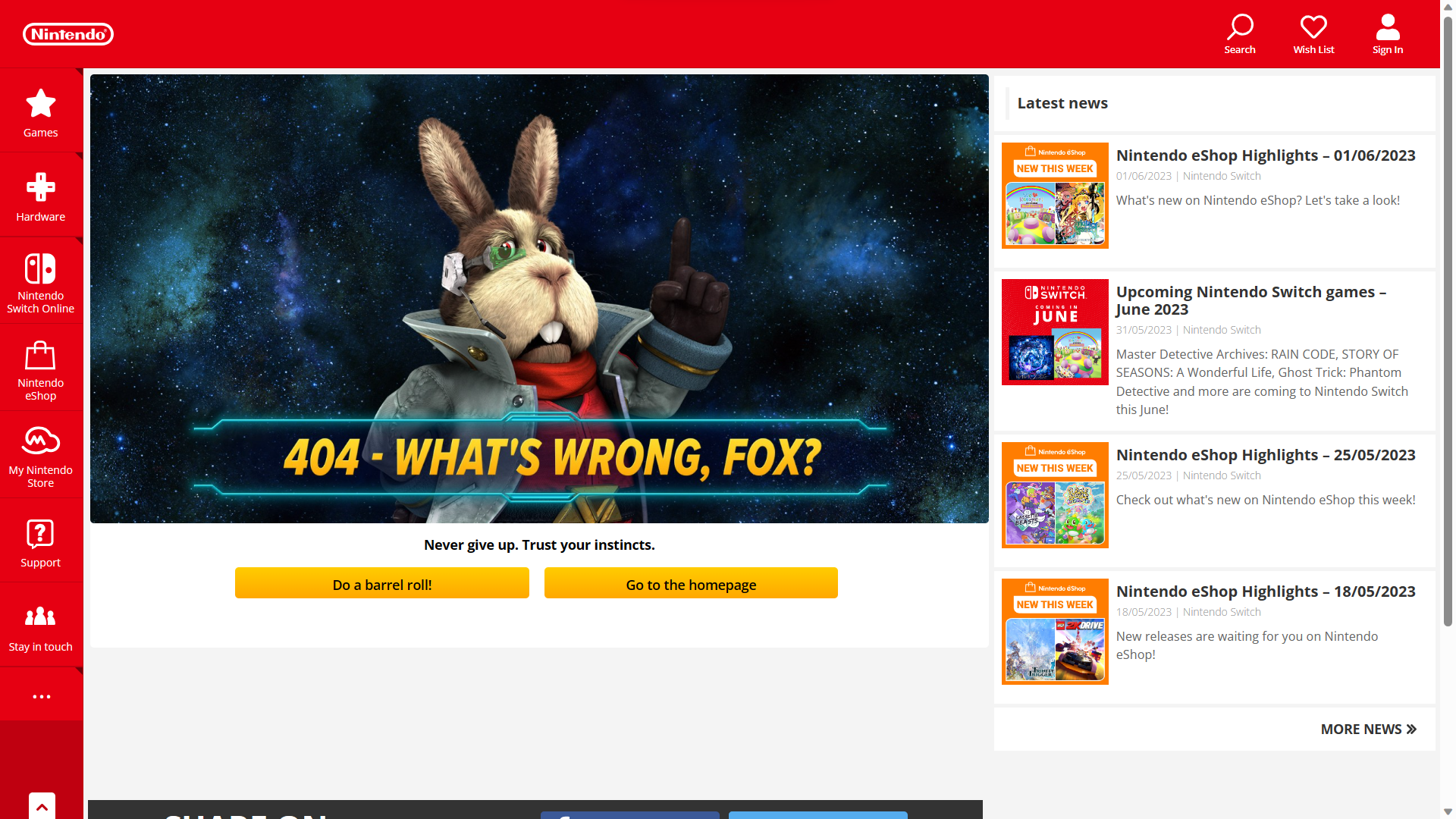The width and height of the screenshot is (1456, 819).
Task: Open the Wish List heart icon
Action: [x=1313, y=28]
